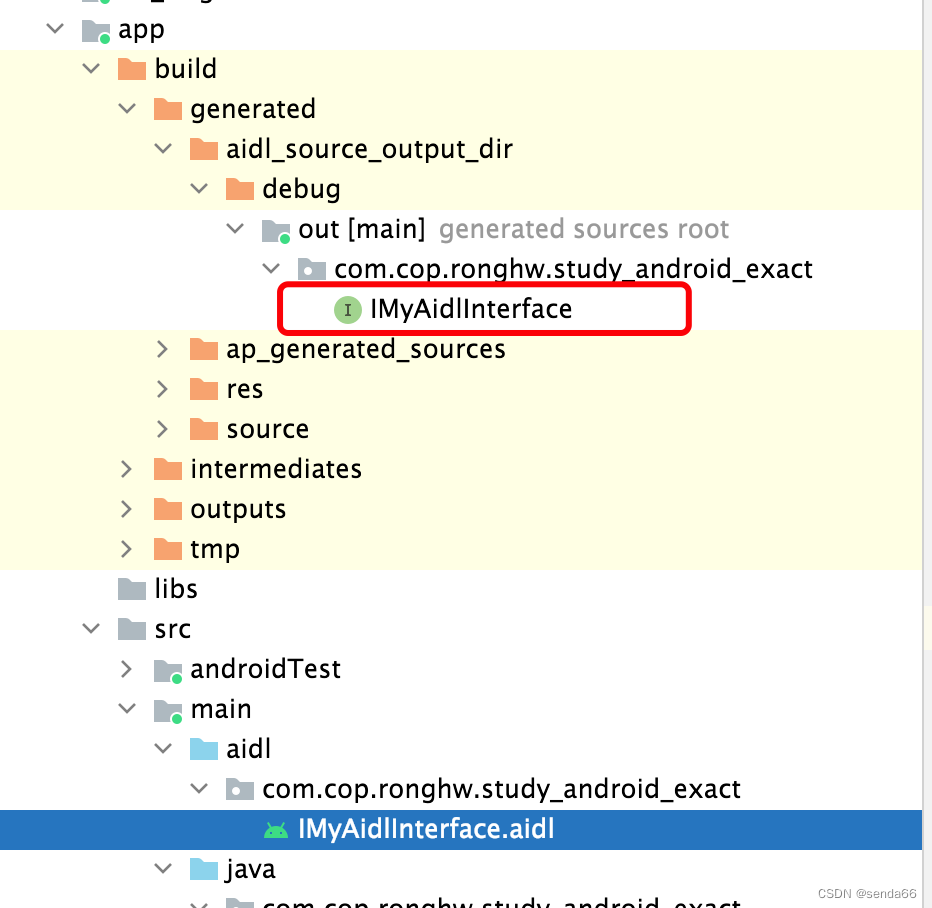Image resolution: width=932 pixels, height=908 pixels.
Task: Click the java source folder icon
Action: point(202,869)
